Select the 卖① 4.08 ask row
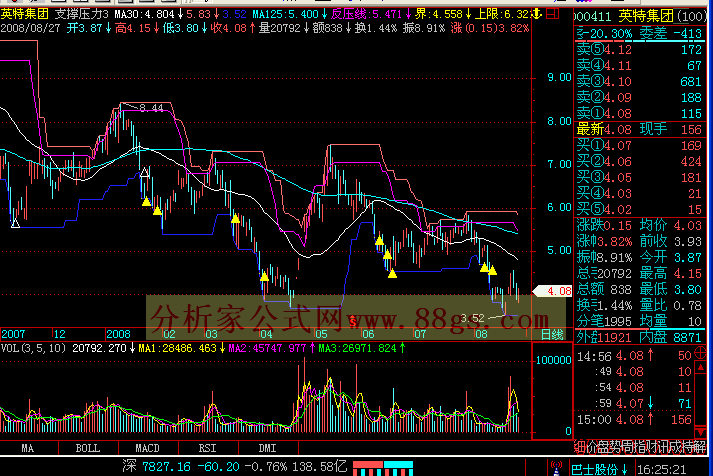This screenshot has height=476, width=713. [640, 113]
